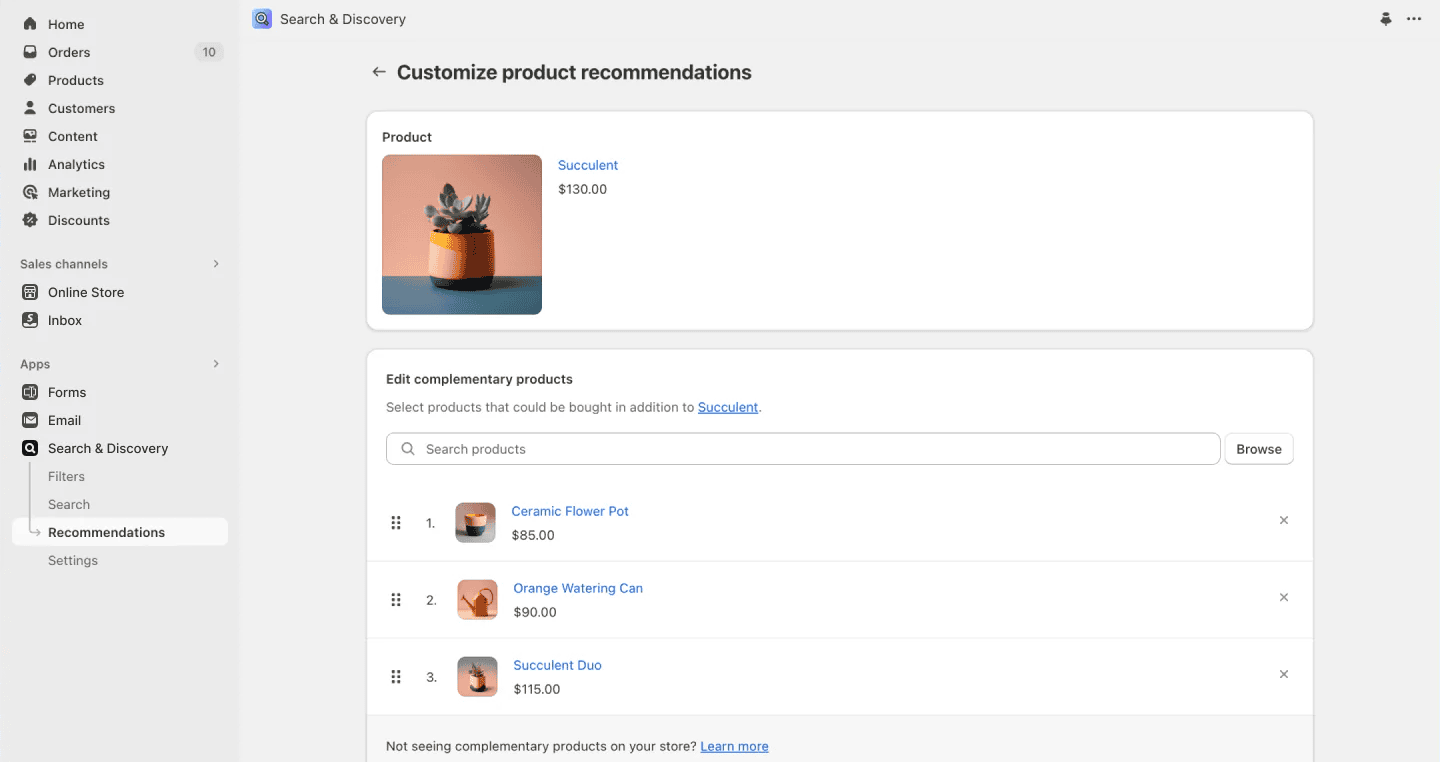The image size is (1440, 762).
Task: Grab the drag handle for Succulent Duo
Action: click(396, 677)
